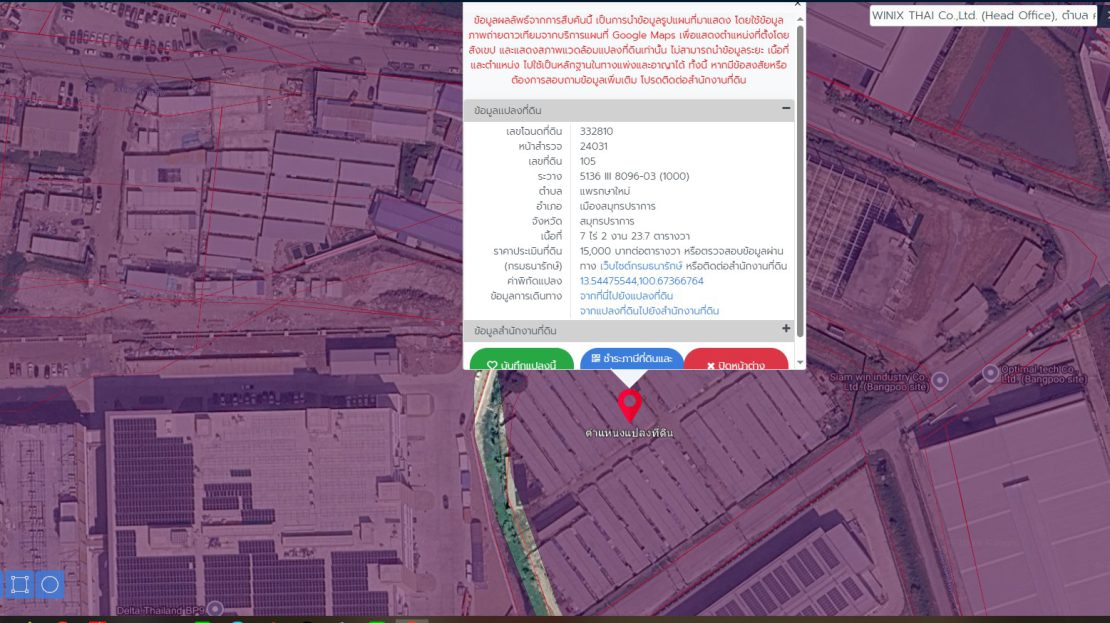Select the rectangle drawing tool

coord(19,585)
